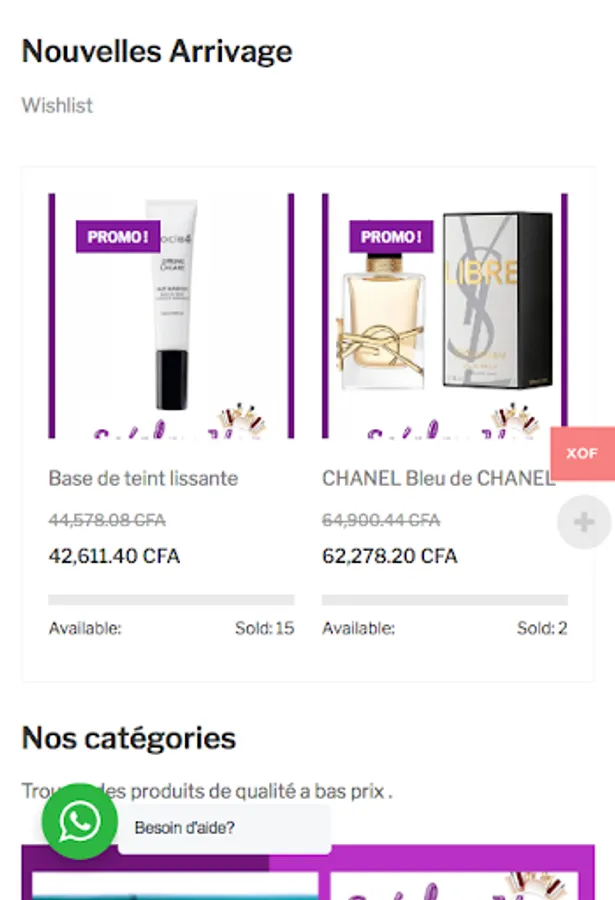Click the round plus button under XOF
This screenshot has width=615, height=900.
pyautogui.click(x=584, y=522)
